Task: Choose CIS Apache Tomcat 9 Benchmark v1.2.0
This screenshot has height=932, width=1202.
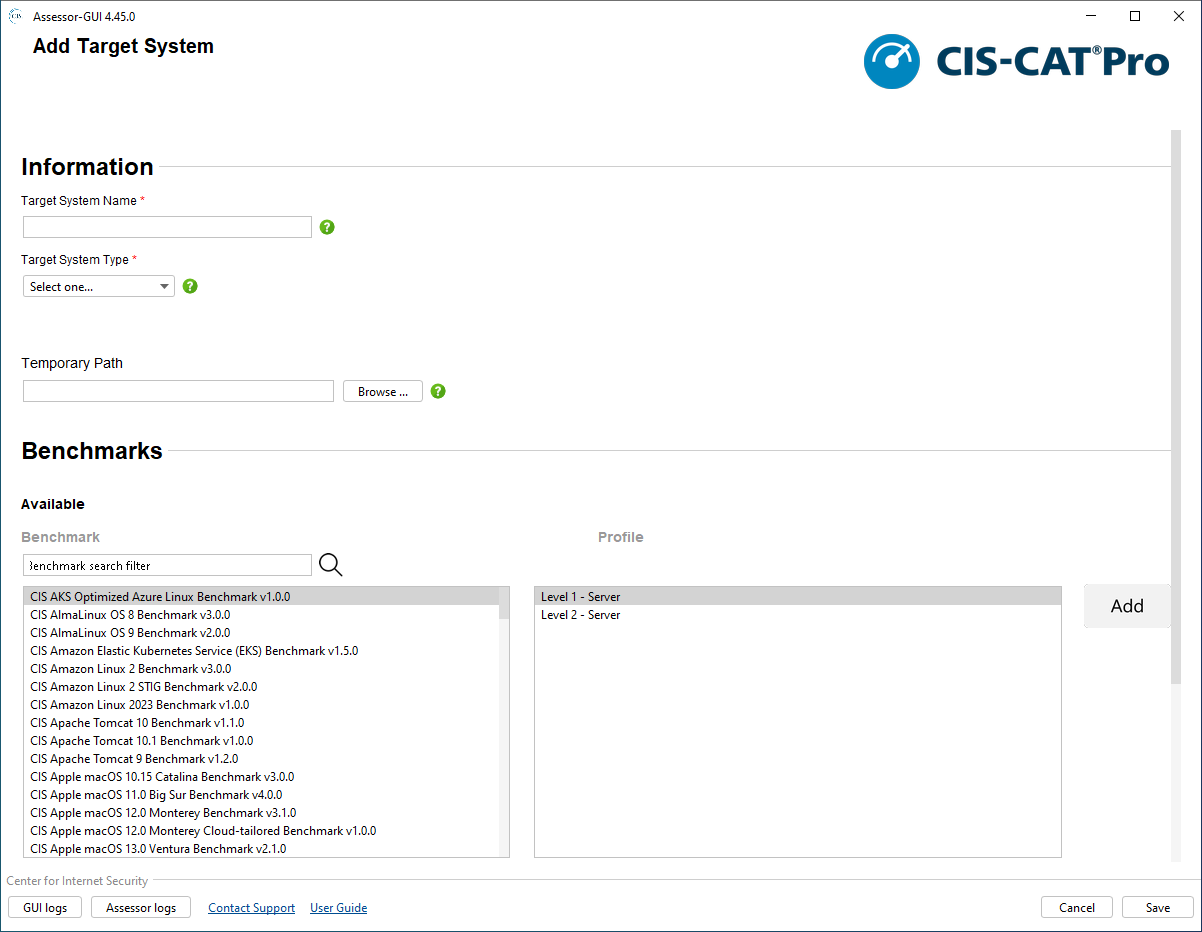Action: [134, 759]
